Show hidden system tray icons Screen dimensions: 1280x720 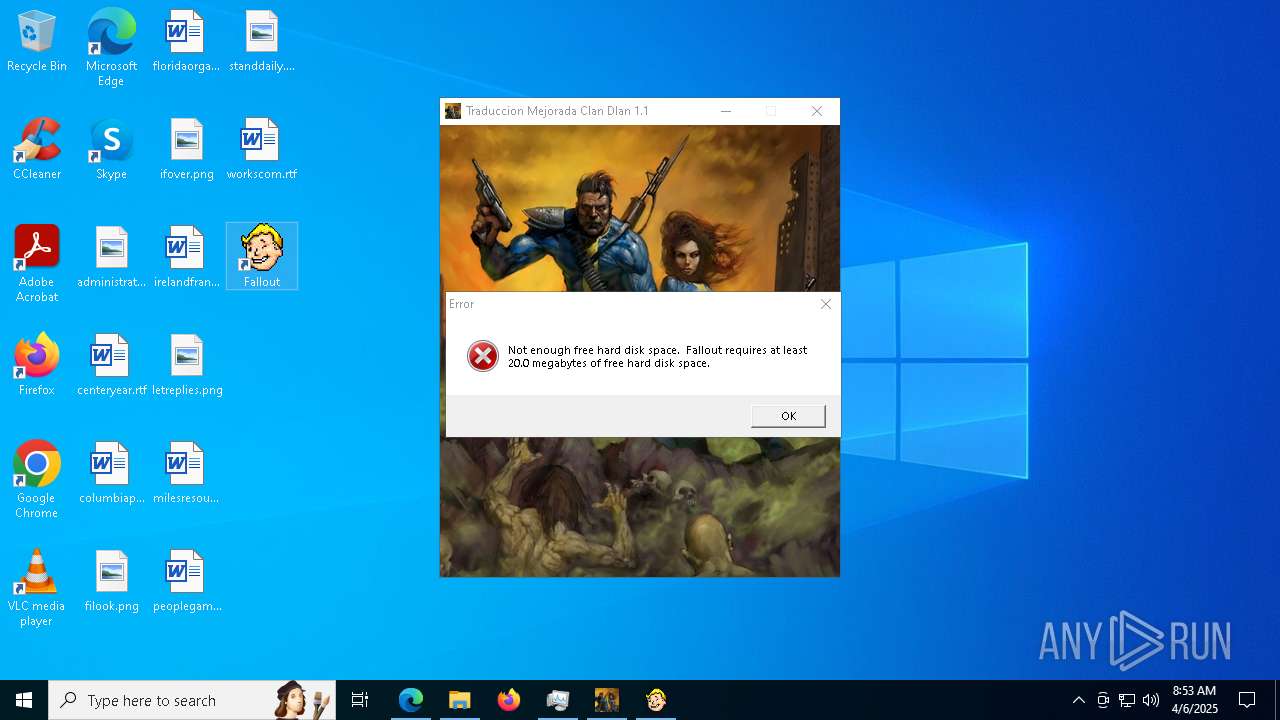point(1079,700)
